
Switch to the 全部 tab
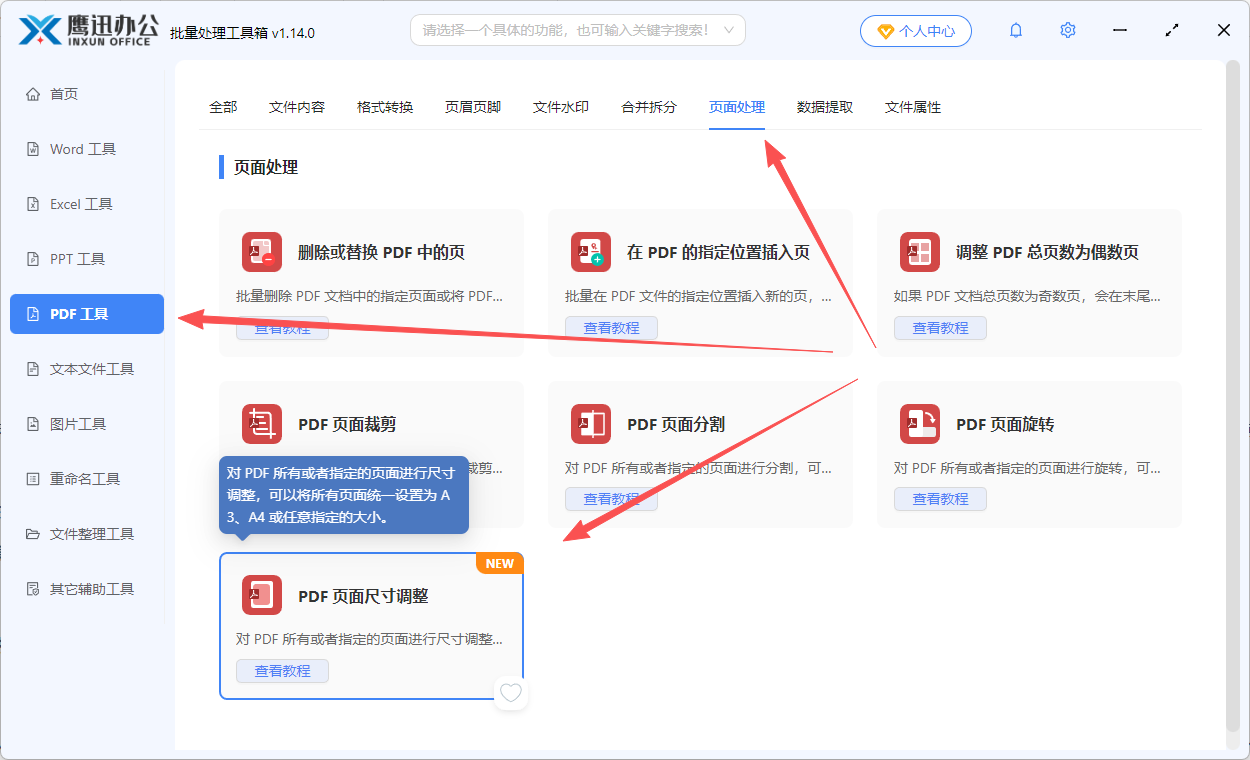[223, 106]
